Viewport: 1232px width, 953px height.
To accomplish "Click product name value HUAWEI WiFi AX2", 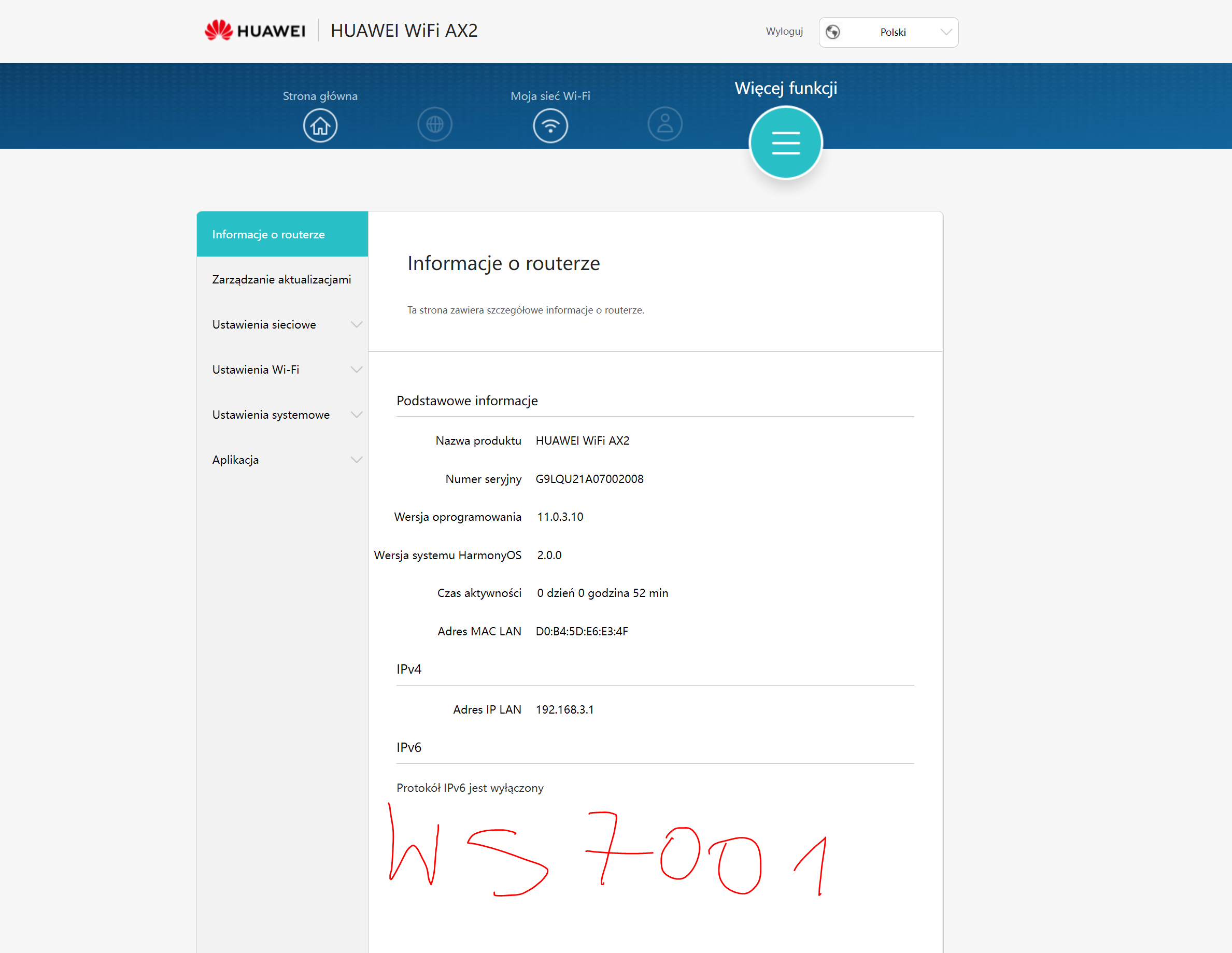I will (x=583, y=441).
